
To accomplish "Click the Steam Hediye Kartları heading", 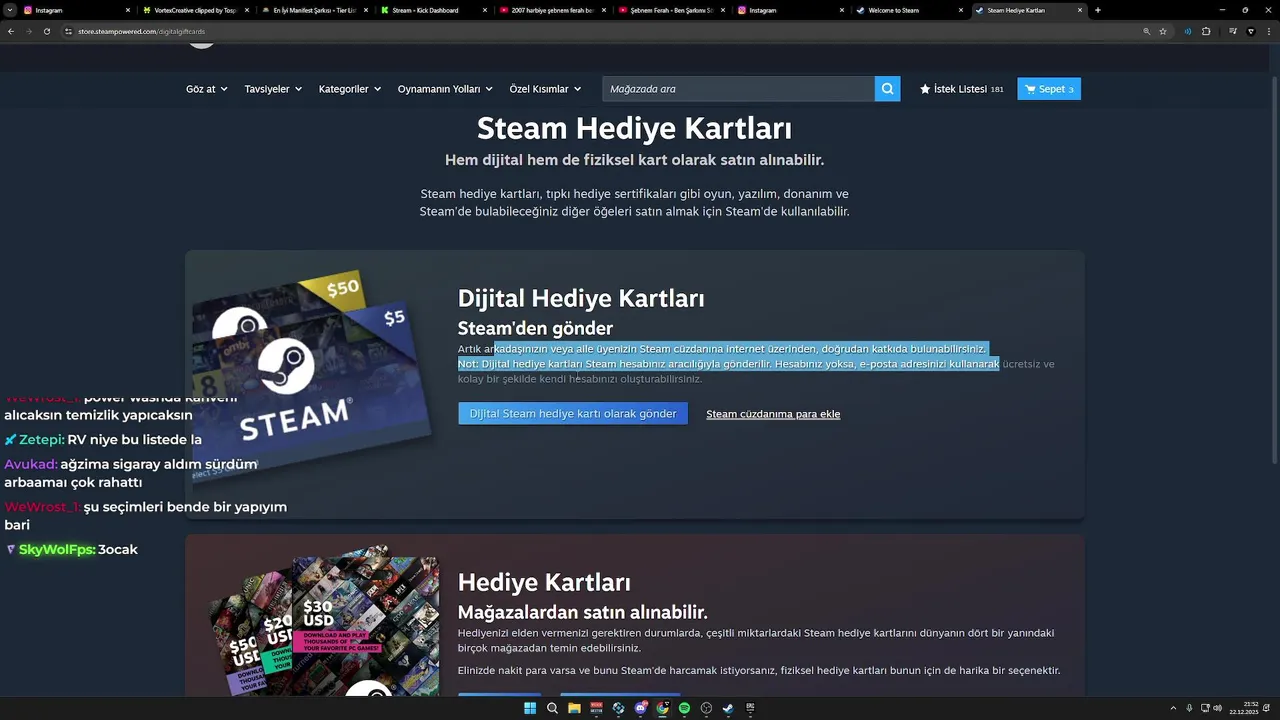I will pyautogui.click(x=634, y=129).
